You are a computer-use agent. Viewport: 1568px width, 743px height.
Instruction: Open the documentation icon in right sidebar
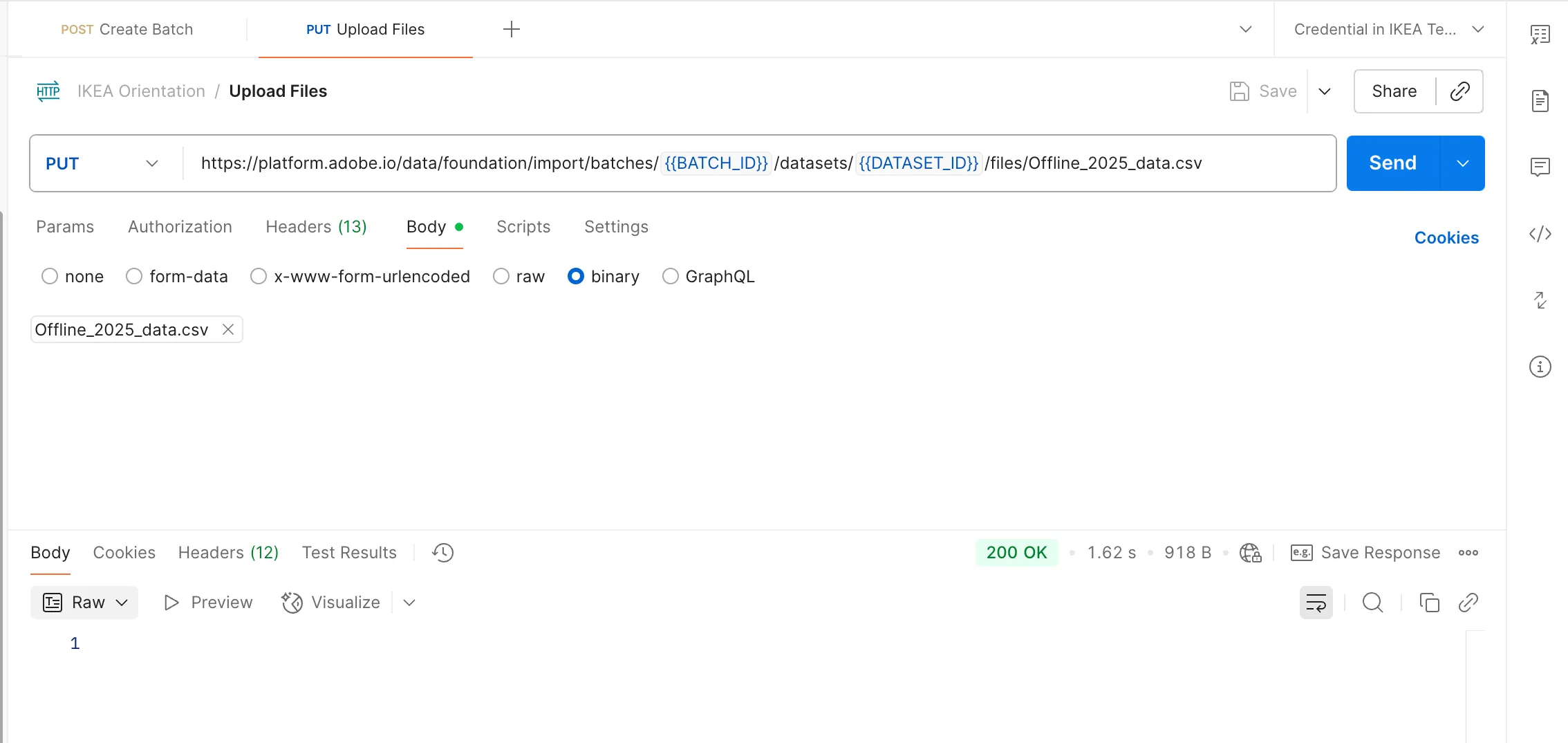(1540, 101)
